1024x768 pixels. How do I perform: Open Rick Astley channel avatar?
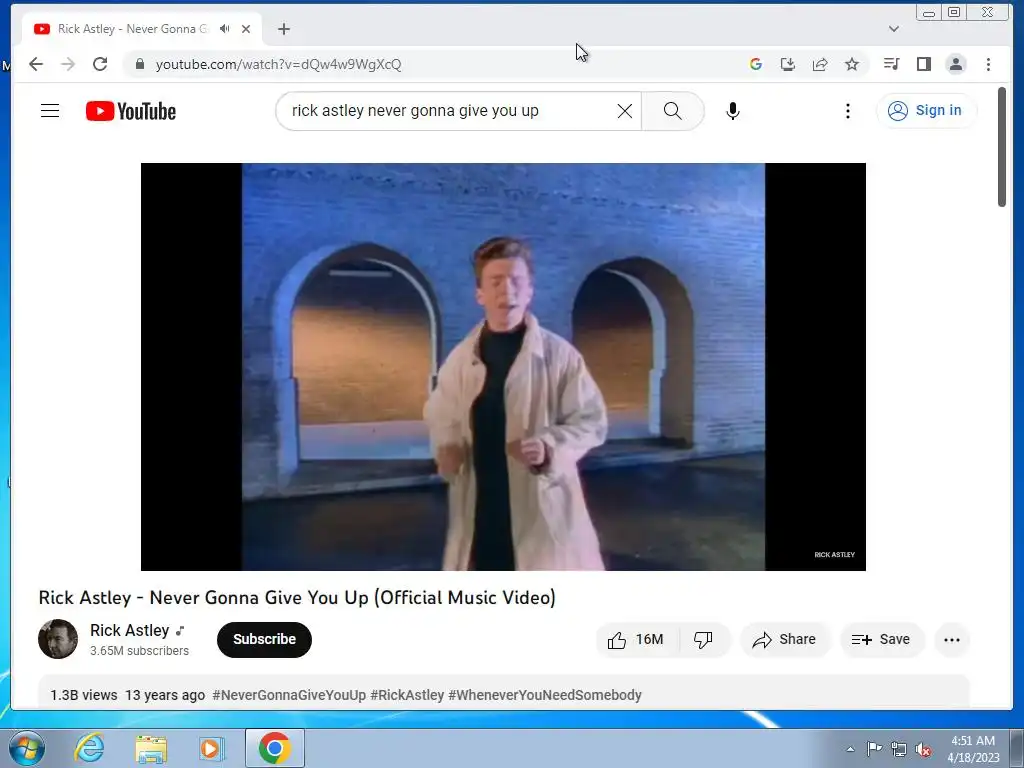(57, 639)
